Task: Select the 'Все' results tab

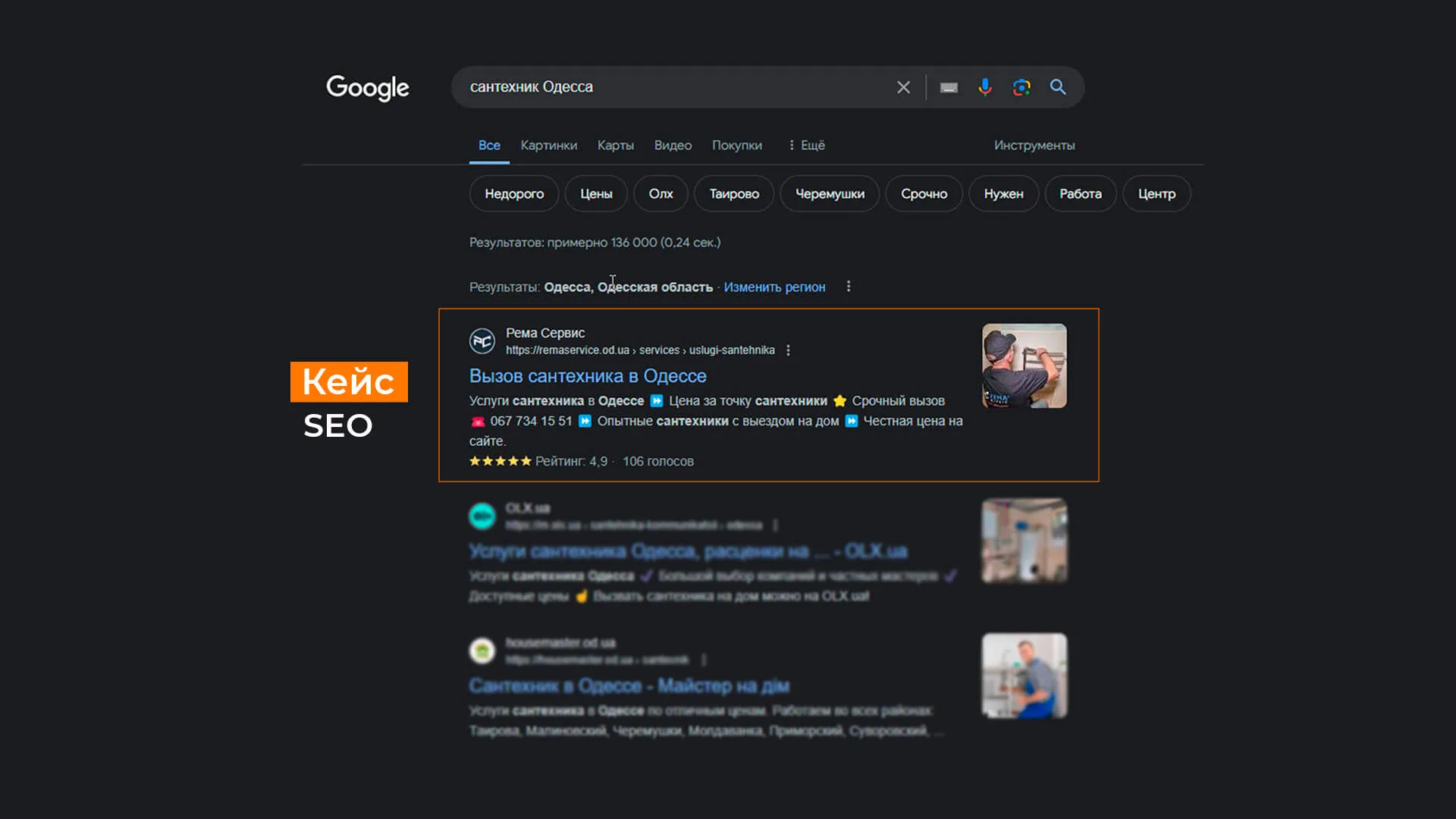Action: [489, 145]
